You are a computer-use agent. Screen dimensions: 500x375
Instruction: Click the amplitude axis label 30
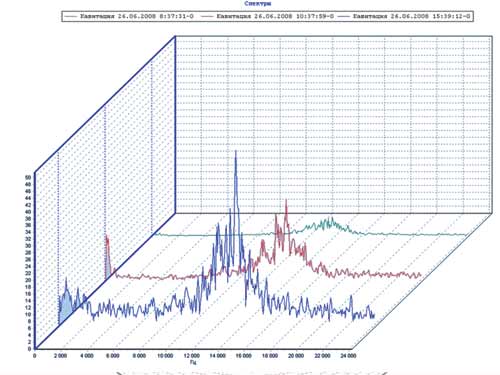29,246
